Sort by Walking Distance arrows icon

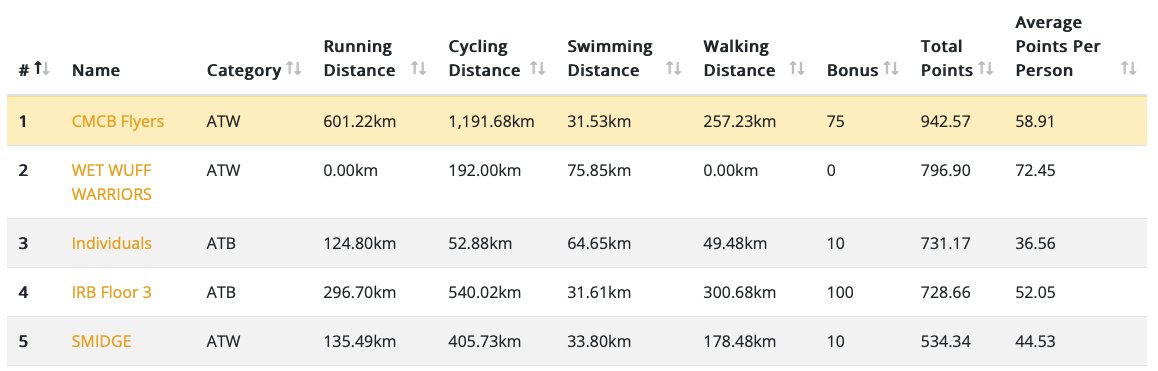(x=797, y=69)
